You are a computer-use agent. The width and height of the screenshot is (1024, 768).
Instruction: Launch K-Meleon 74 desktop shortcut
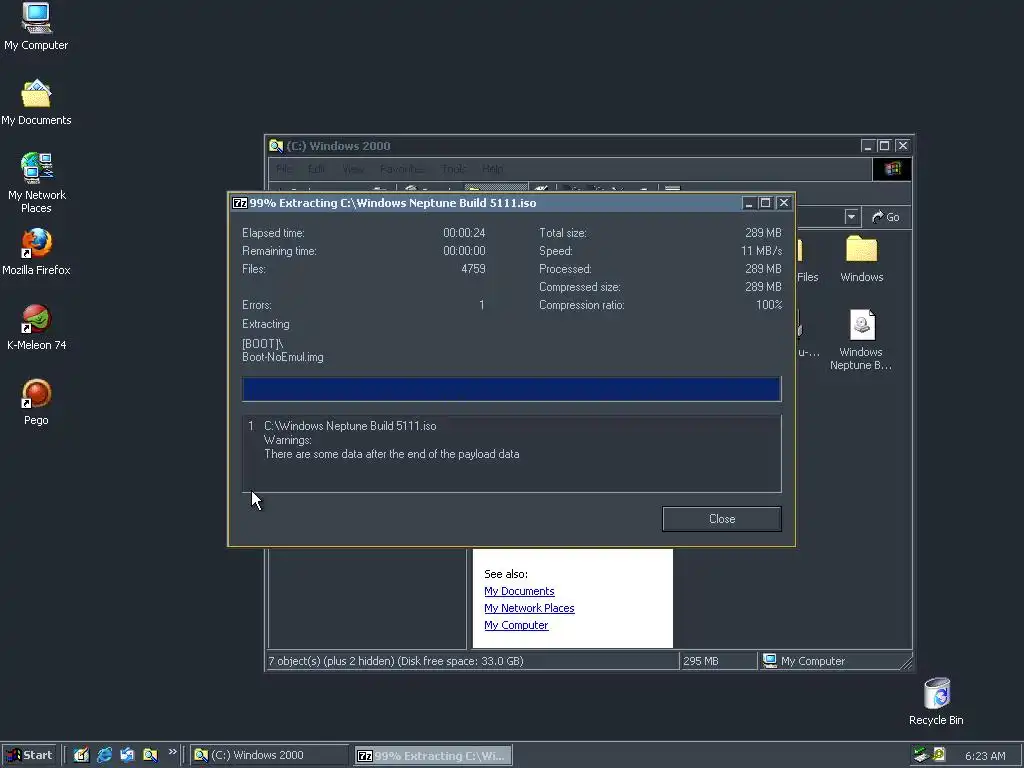36,327
